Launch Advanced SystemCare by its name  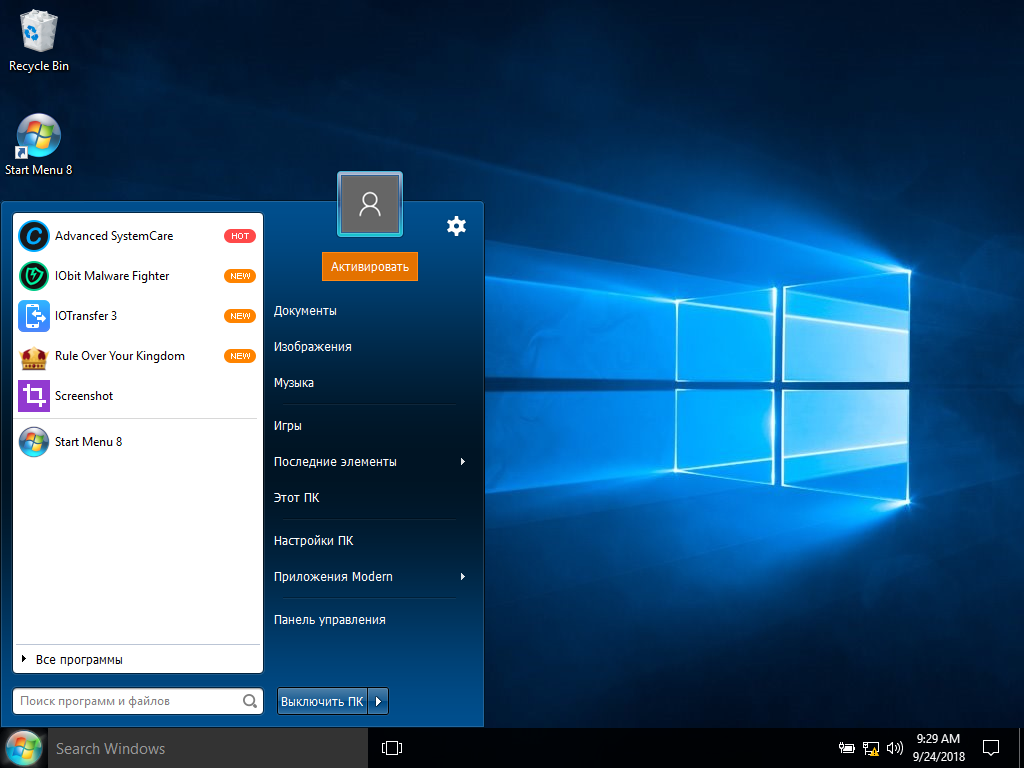point(114,236)
